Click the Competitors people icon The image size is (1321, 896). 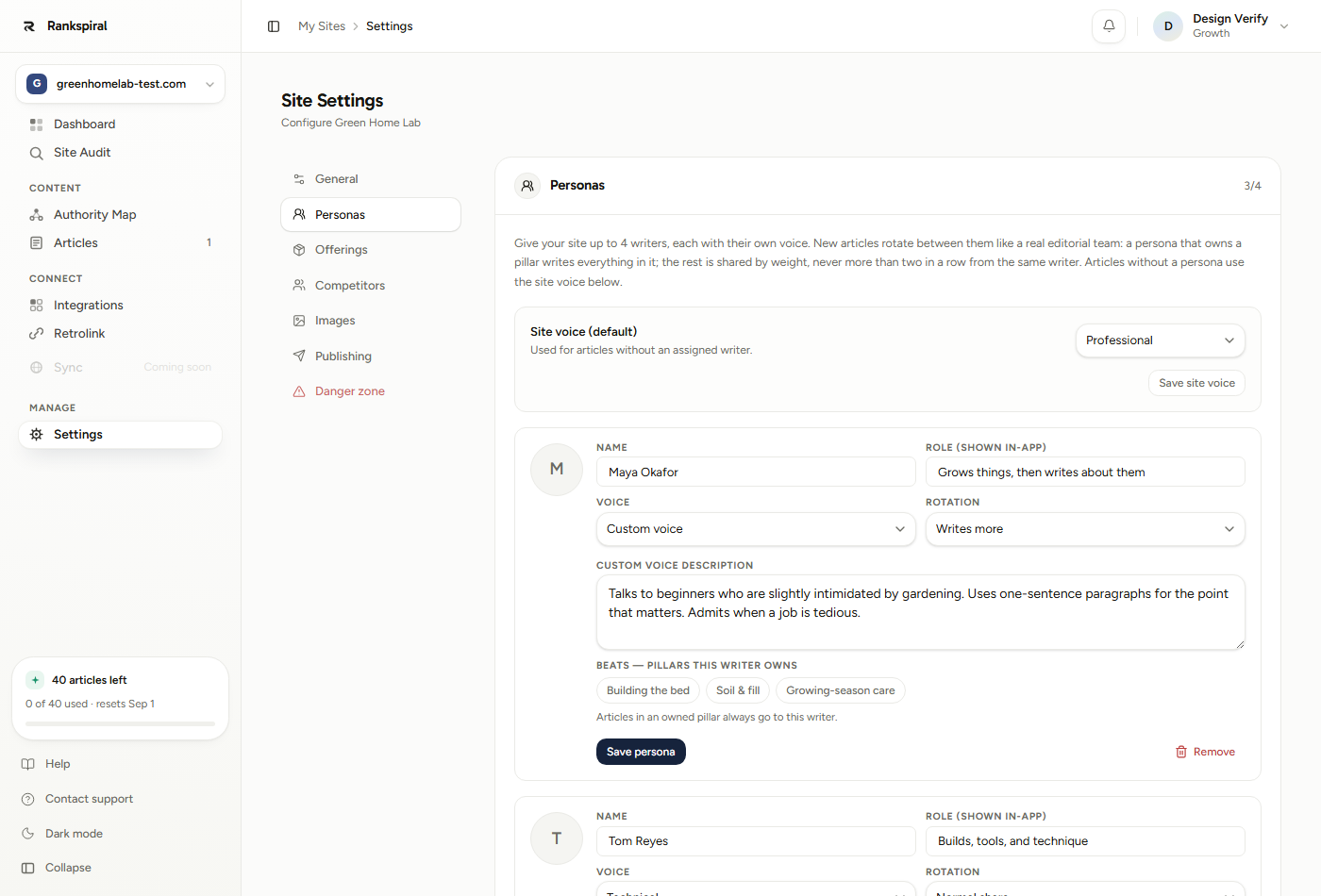299,286
